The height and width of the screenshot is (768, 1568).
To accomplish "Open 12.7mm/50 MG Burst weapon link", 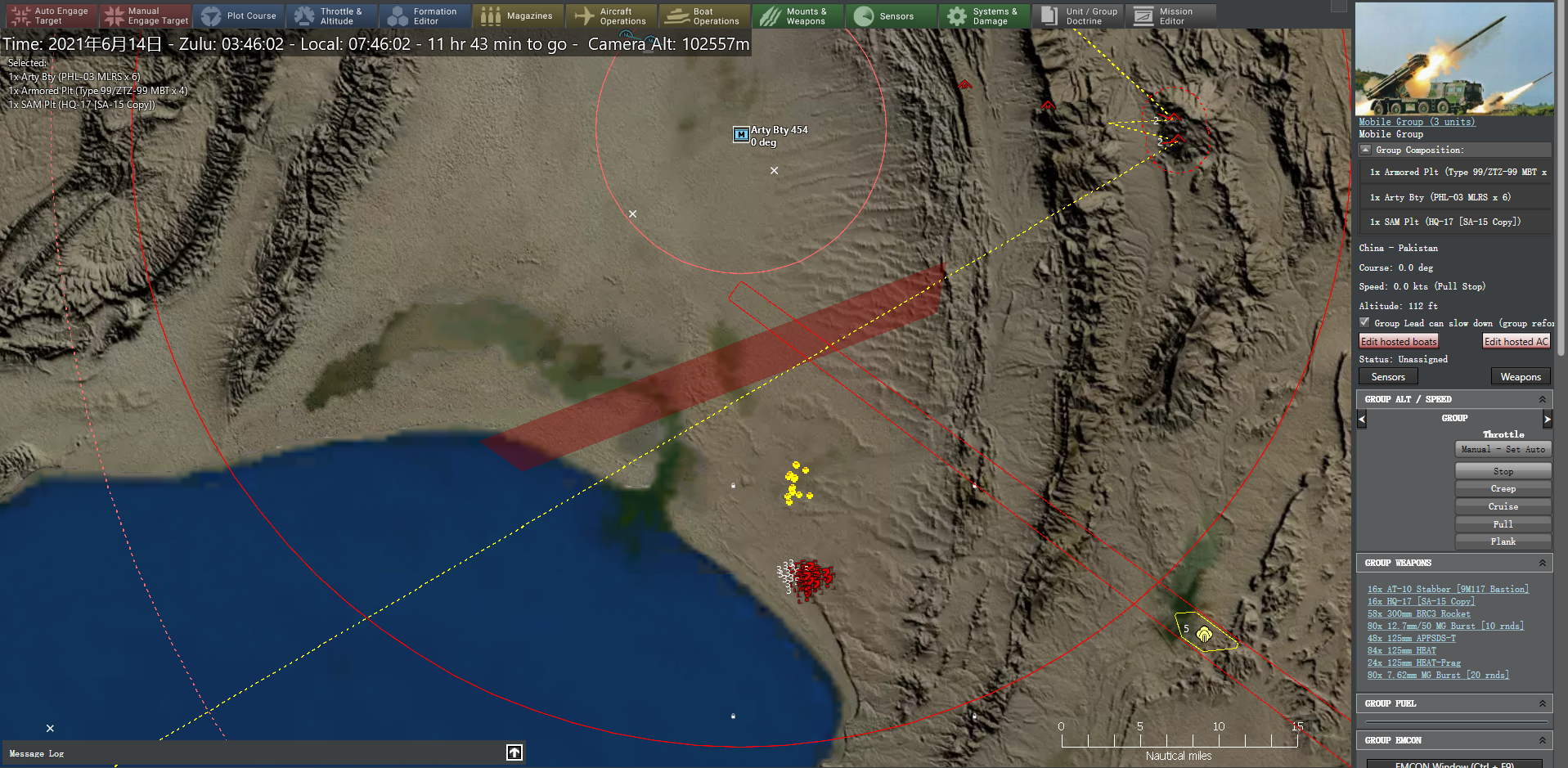I will [x=1445, y=626].
